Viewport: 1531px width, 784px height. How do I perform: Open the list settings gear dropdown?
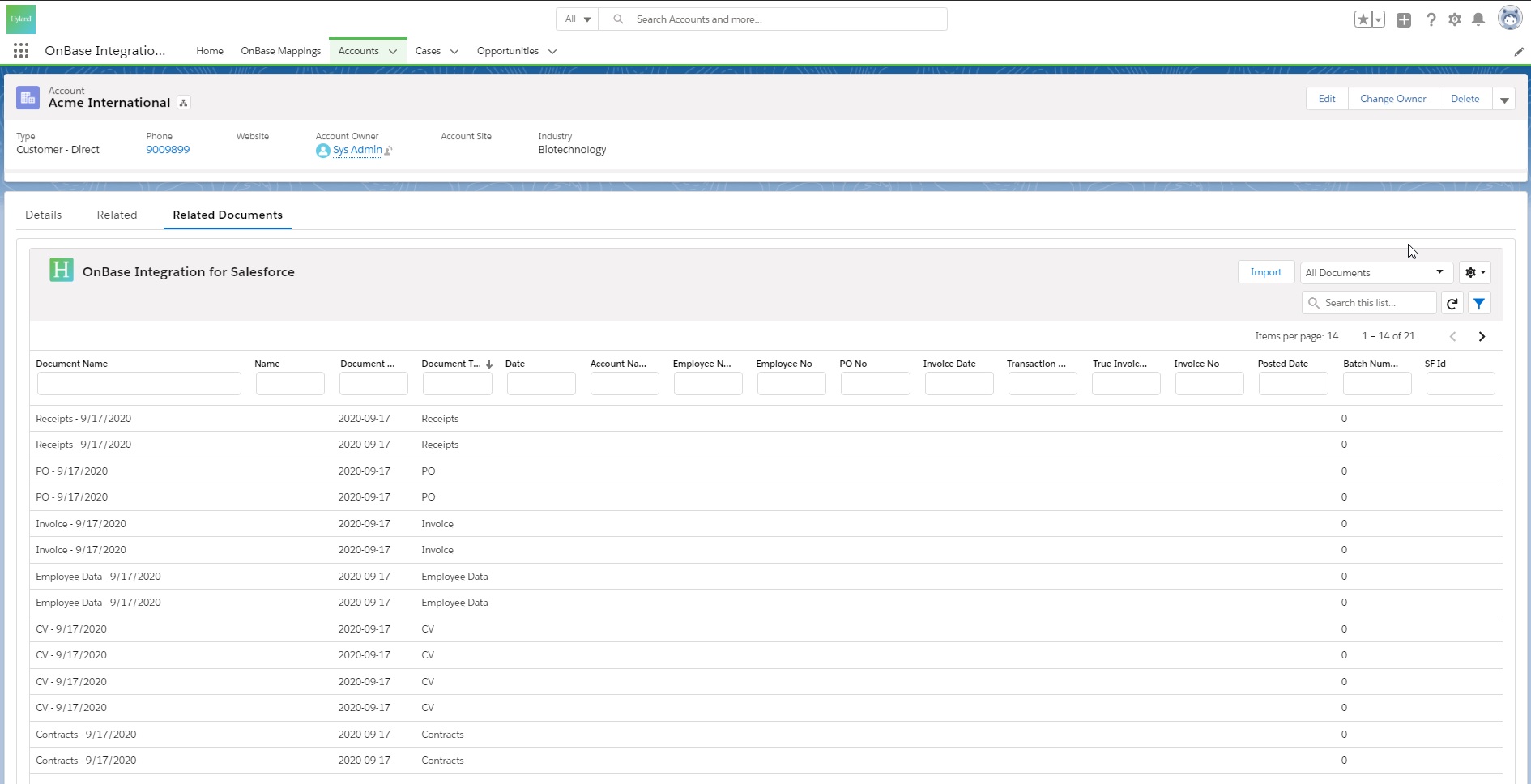tap(1474, 273)
